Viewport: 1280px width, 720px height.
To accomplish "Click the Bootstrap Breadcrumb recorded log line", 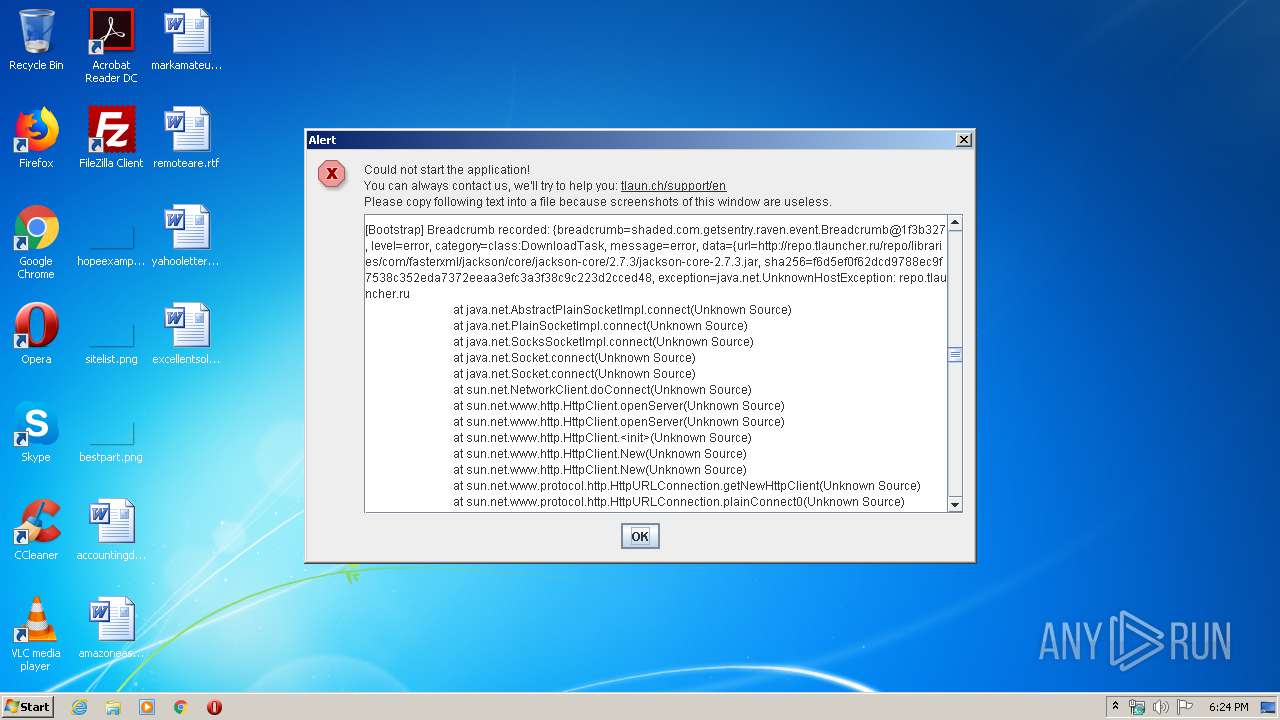I will click(x=656, y=230).
